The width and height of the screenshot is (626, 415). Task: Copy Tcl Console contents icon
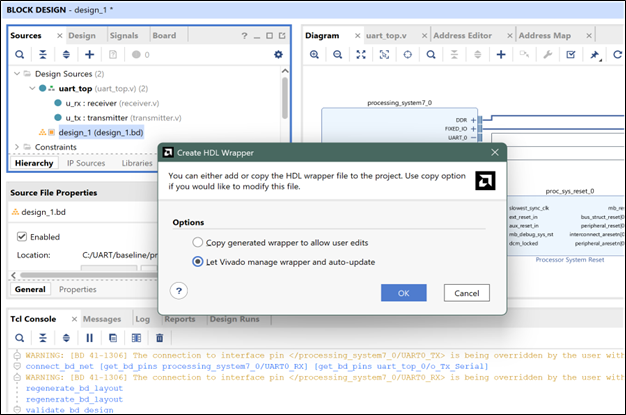[x=113, y=338]
